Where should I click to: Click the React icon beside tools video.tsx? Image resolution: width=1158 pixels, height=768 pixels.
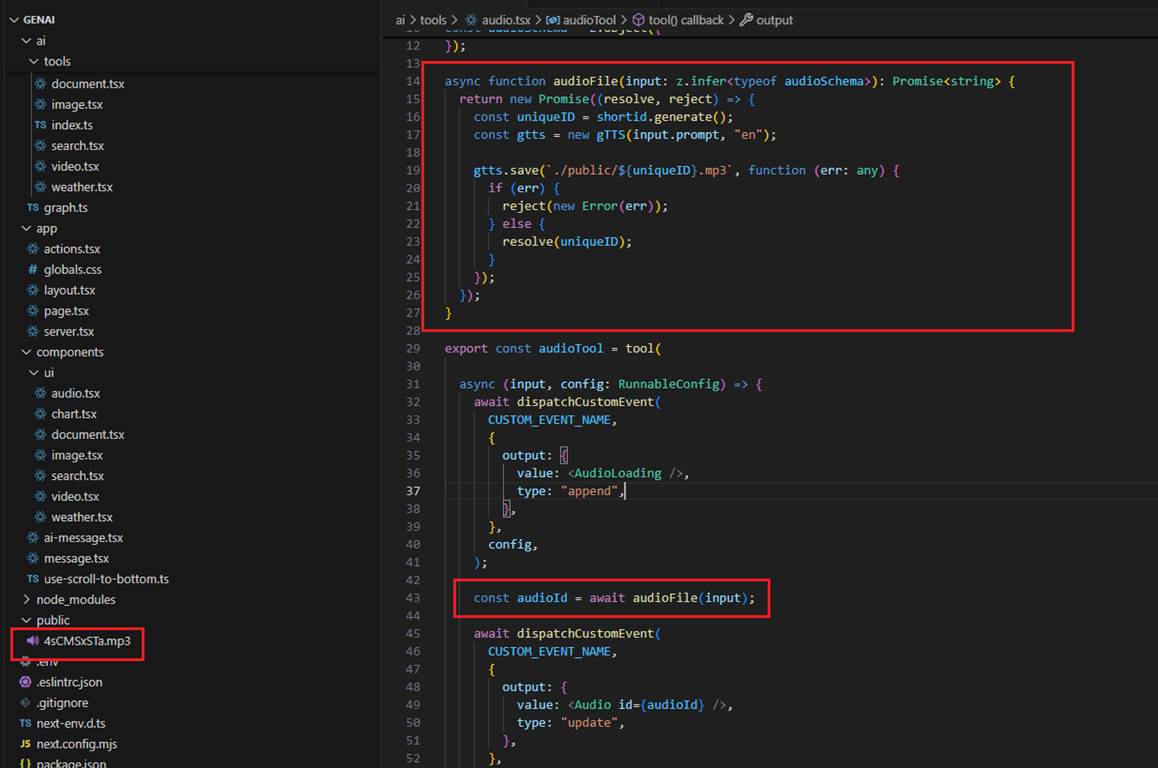[41, 166]
